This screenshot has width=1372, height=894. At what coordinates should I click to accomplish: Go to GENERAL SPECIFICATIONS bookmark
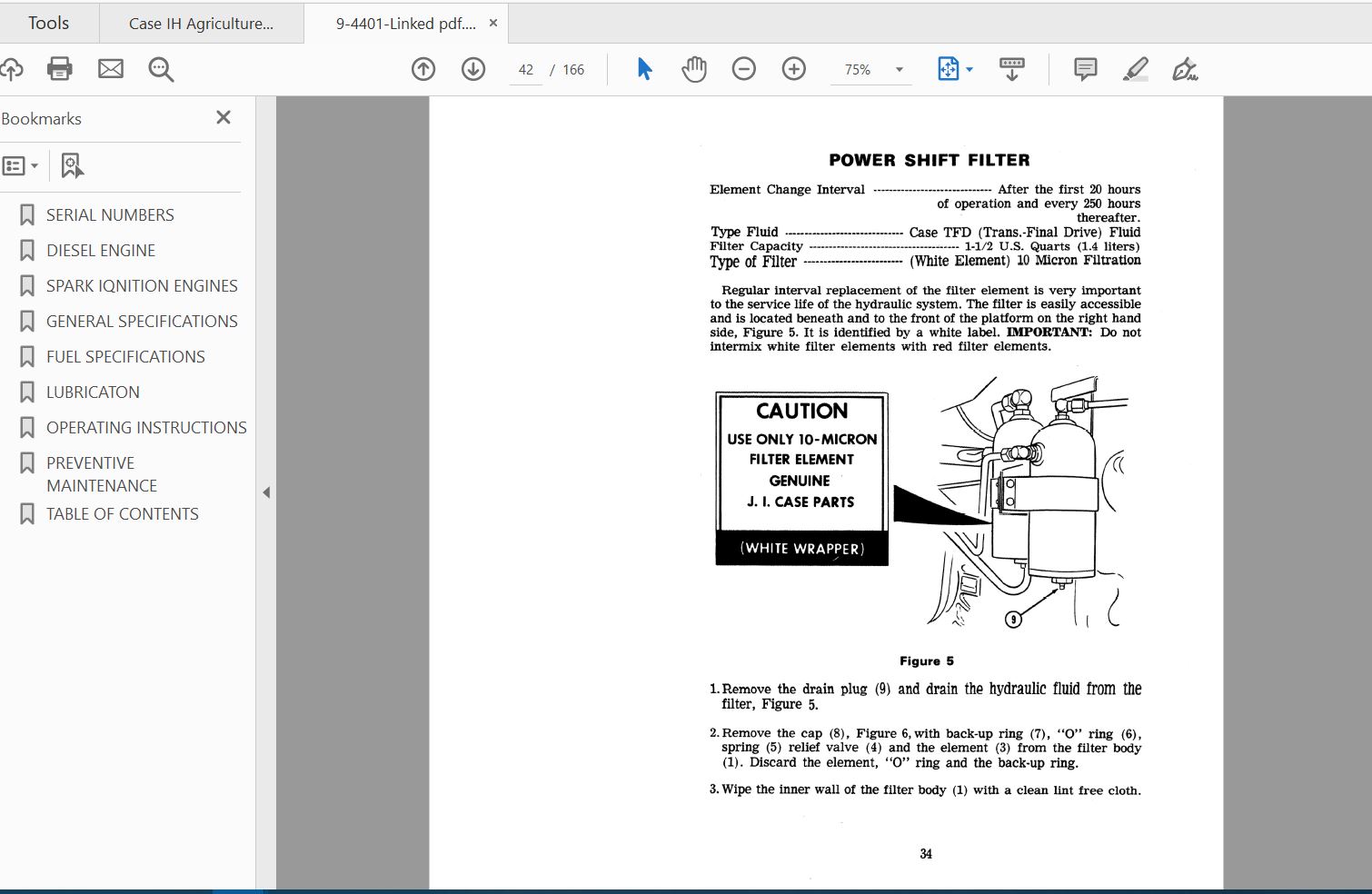(x=142, y=322)
